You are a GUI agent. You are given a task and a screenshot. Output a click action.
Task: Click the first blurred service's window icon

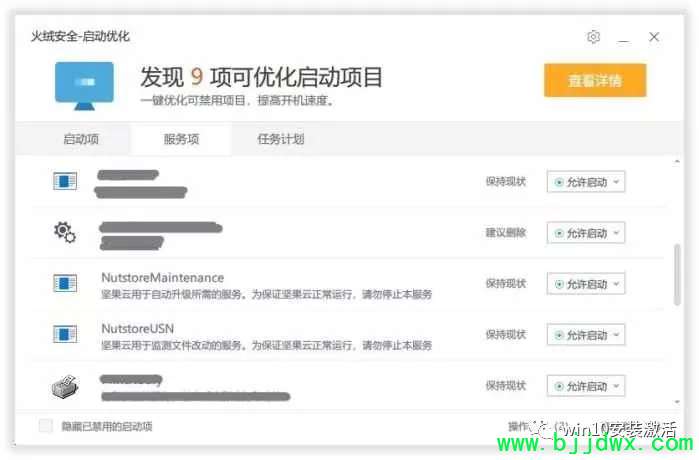65,181
